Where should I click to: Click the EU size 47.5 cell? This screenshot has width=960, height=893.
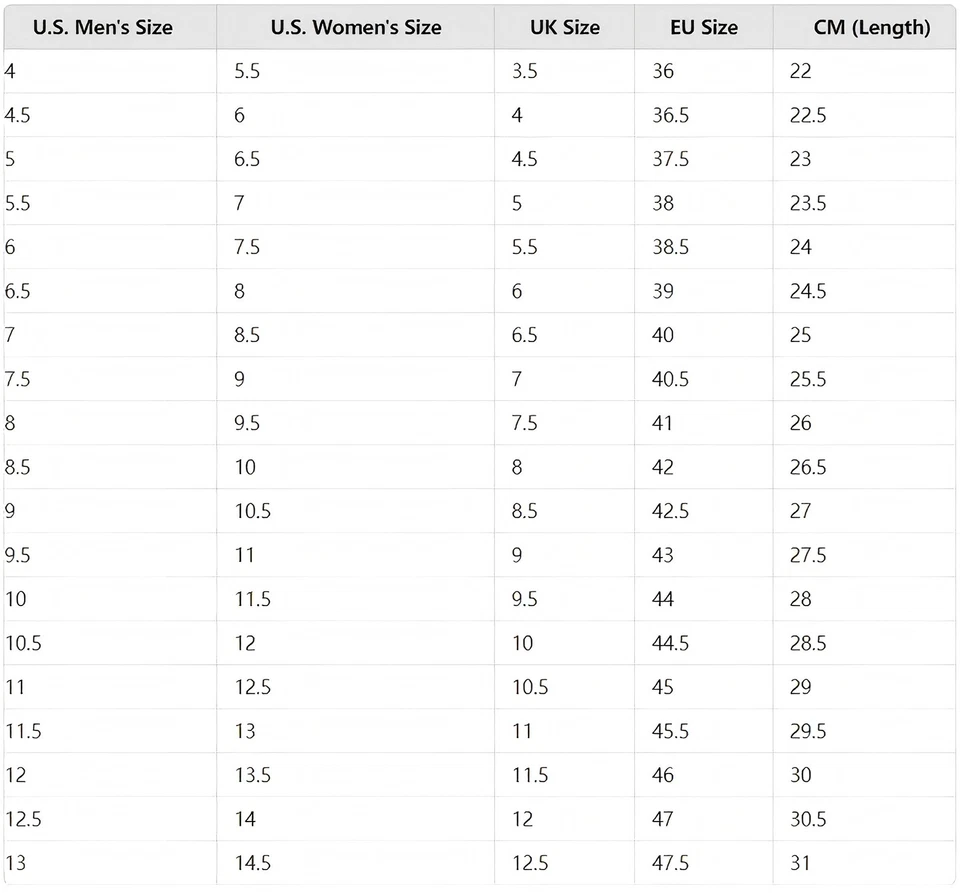pyautogui.click(x=670, y=863)
